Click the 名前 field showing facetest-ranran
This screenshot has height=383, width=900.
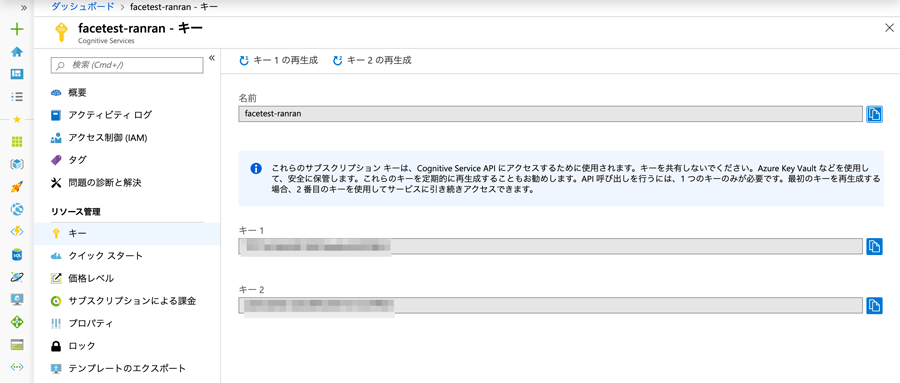coord(550,114)
